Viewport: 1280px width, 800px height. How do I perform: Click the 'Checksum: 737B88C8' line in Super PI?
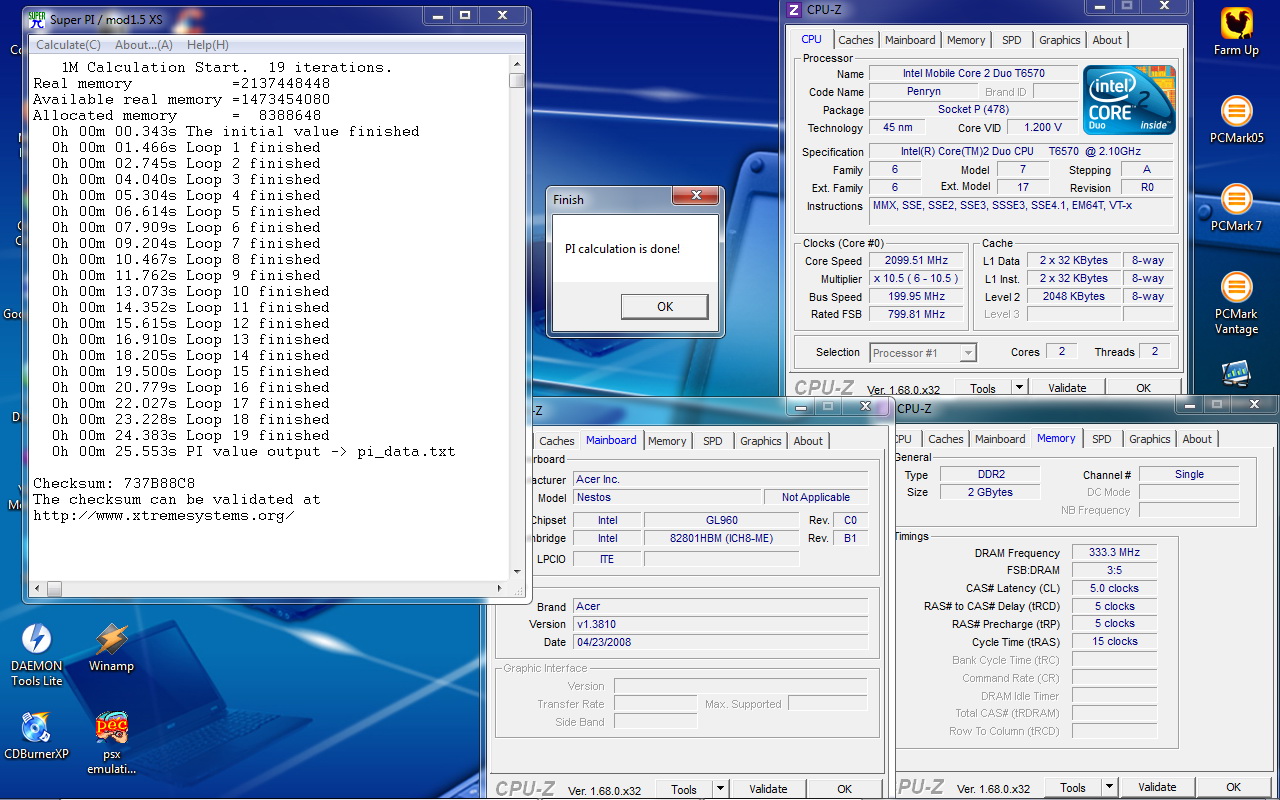[114, 483]
